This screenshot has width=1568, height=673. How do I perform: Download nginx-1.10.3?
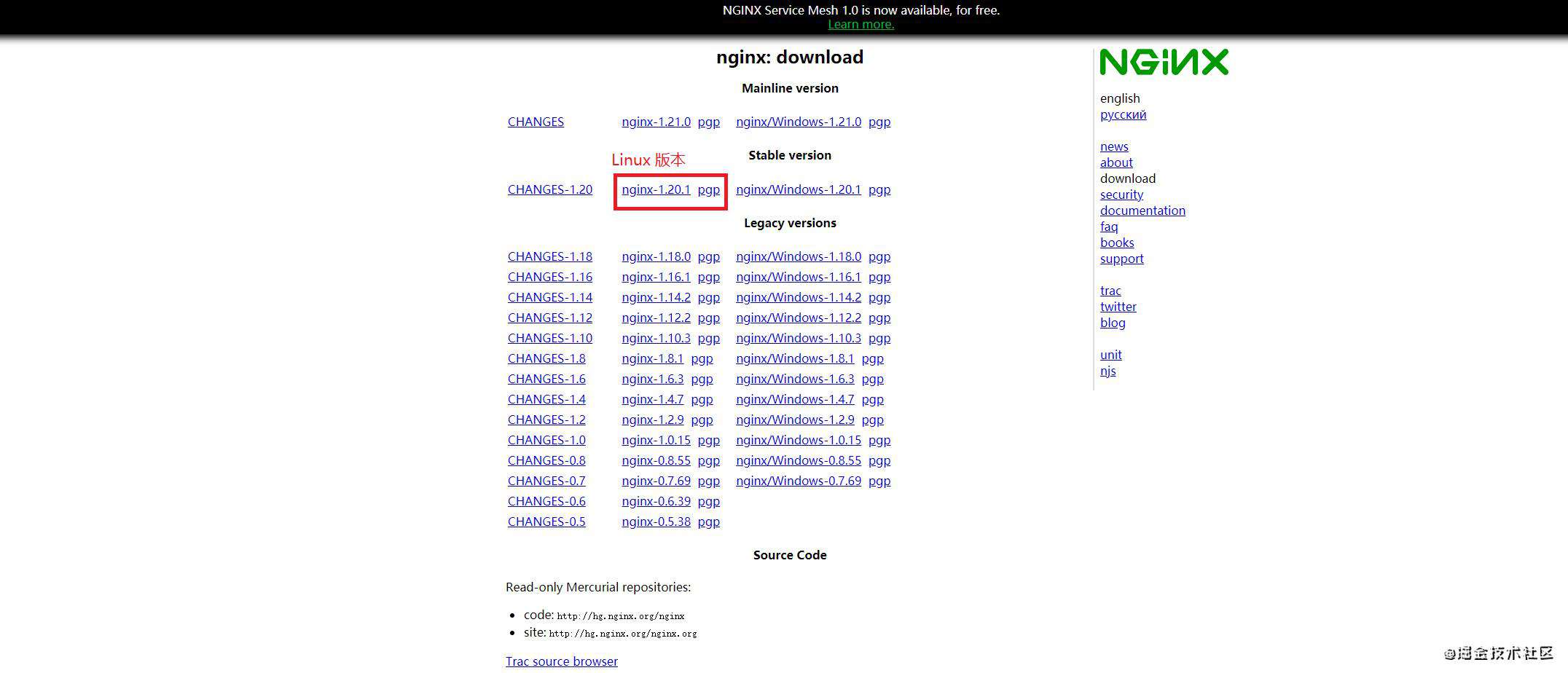pyautogui.click(x=656, y=338)
